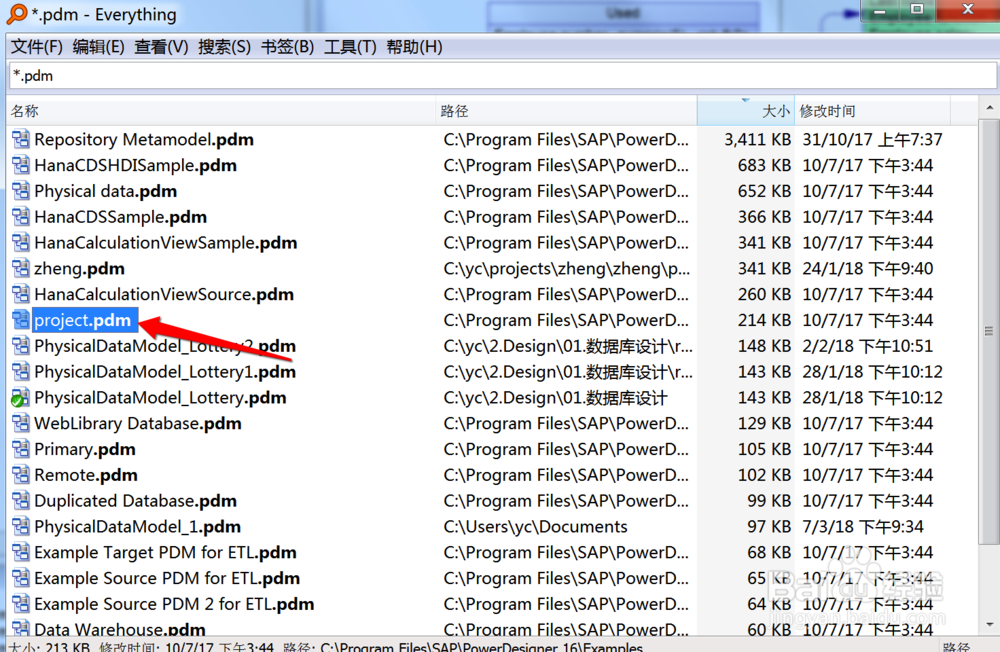Click file icon of Primary.pdm

pyautogui.click(x=20, y=449)
